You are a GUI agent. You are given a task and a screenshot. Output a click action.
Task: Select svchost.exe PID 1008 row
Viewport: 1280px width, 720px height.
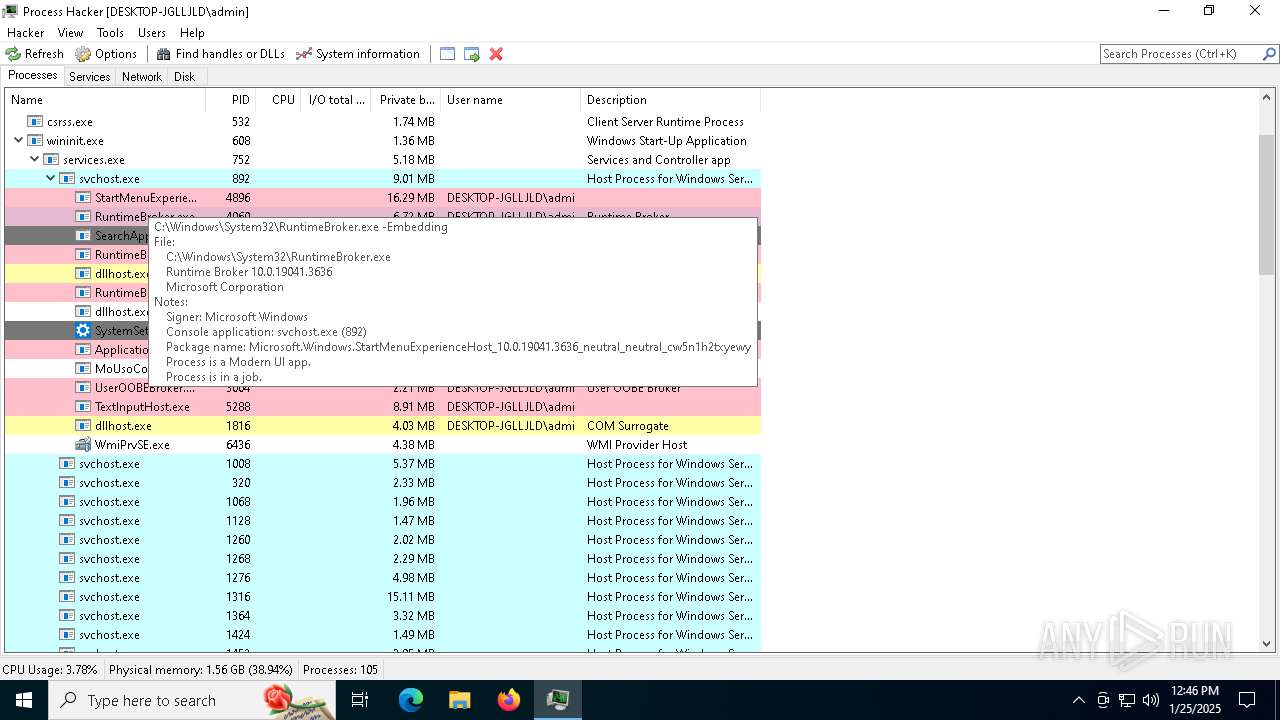[383, 464]
